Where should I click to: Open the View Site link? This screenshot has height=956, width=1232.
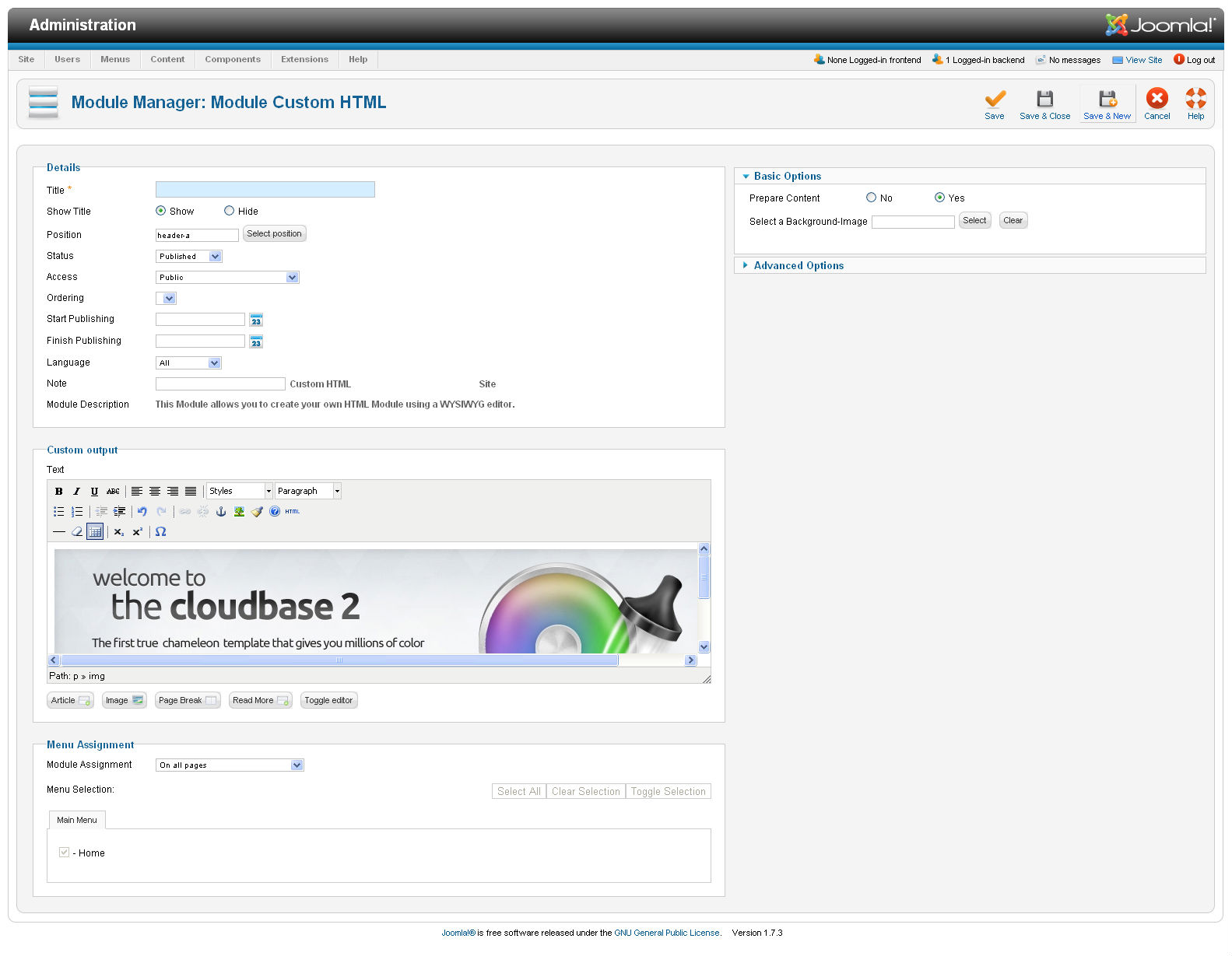(x=1137, y=60)
